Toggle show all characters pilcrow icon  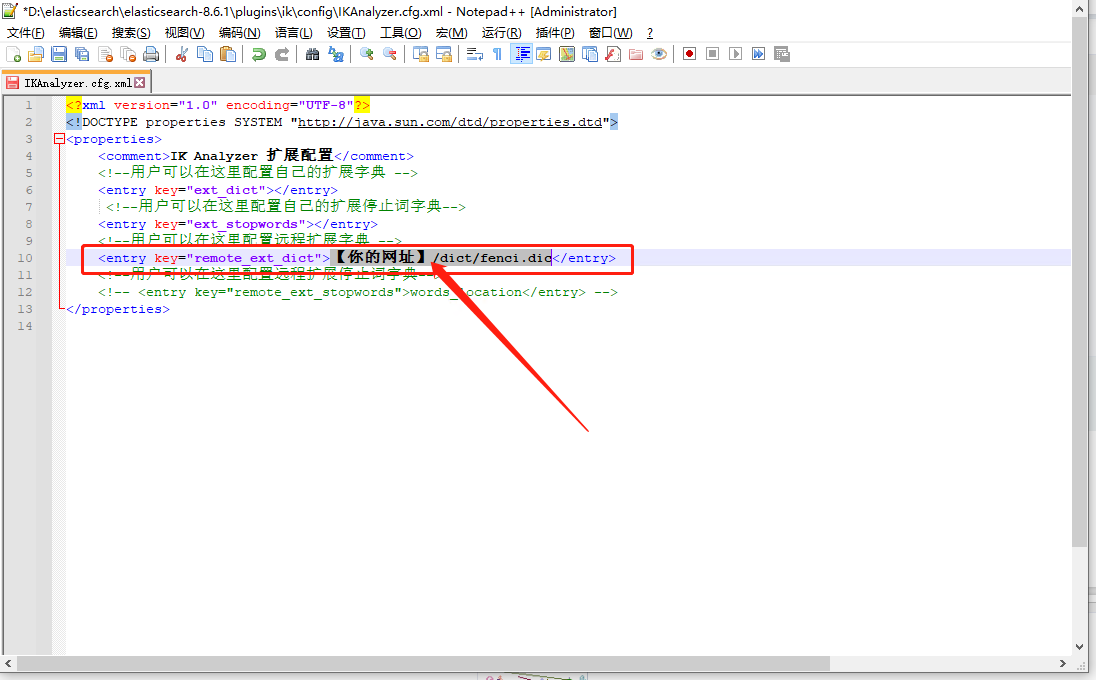click(x=498, y=55)
